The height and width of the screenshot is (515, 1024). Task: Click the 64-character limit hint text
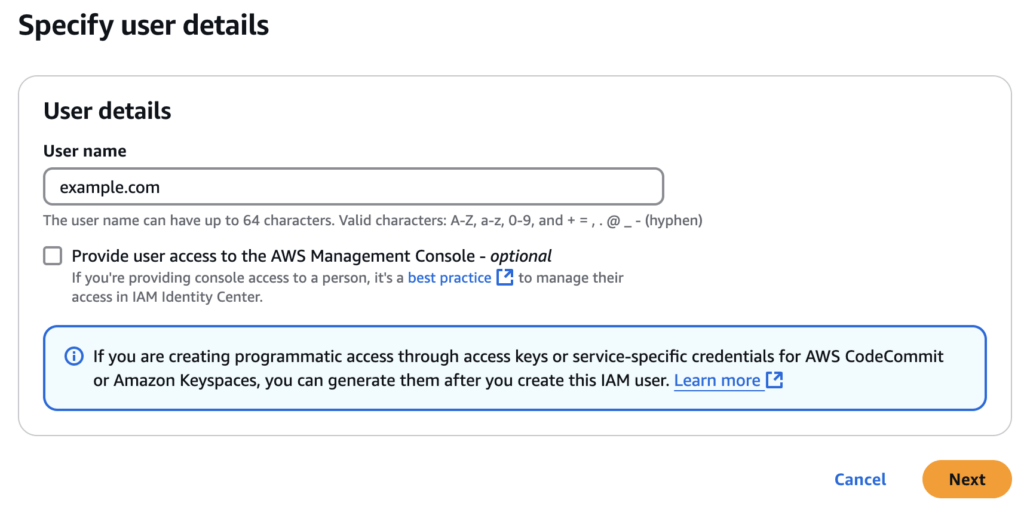[190, 220]
